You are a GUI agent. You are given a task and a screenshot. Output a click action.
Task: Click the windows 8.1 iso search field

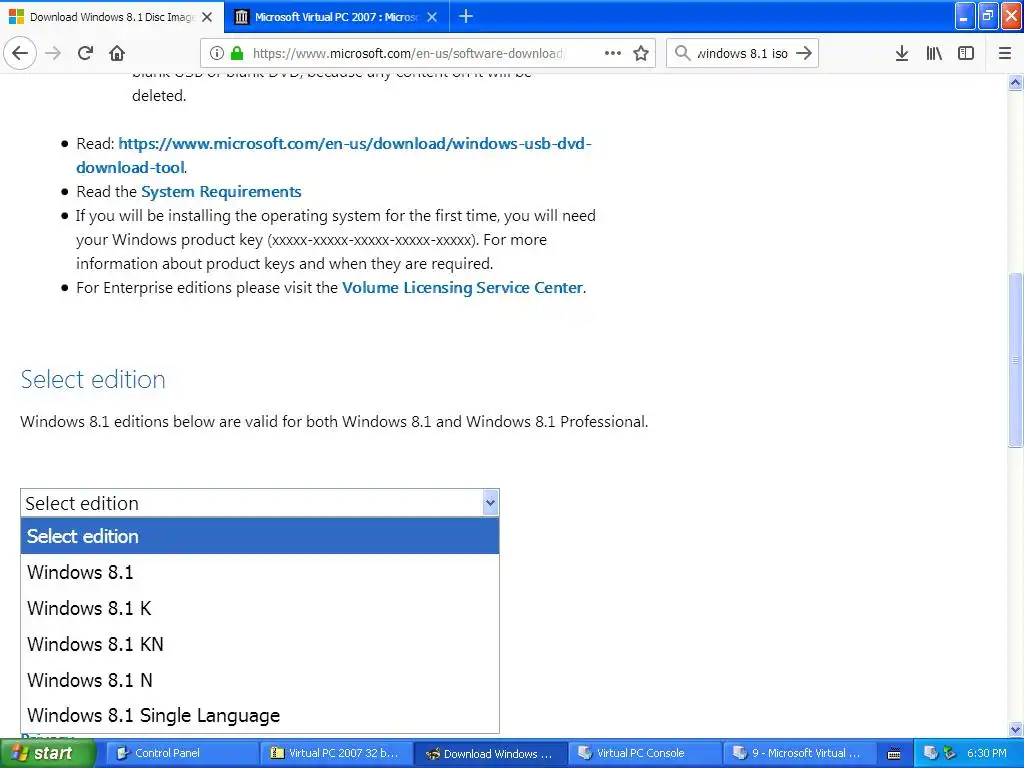pyautogui.click(x=743, y=53)
